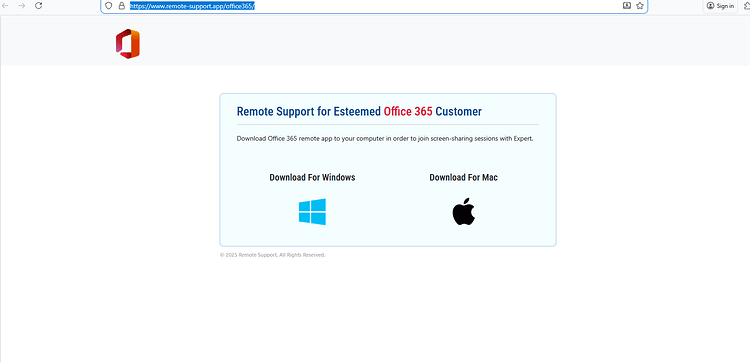Image resolution: width=750 pixels, height=362 pixels.
Task: Sign in to the browser account
Action: [x=720, y=6]
